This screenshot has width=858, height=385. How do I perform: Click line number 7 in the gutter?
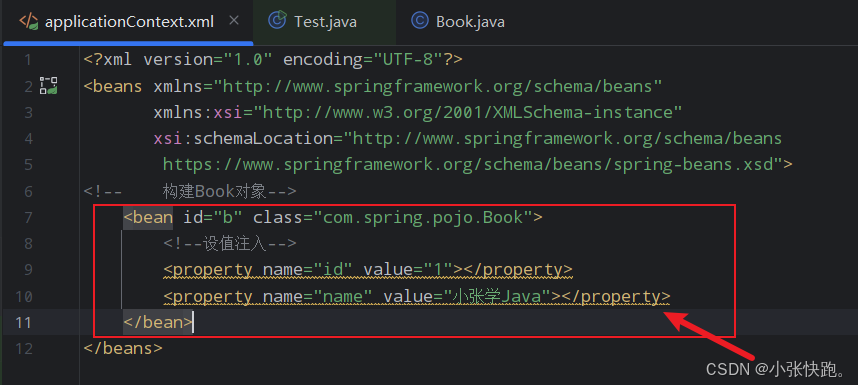coord(28,218)
